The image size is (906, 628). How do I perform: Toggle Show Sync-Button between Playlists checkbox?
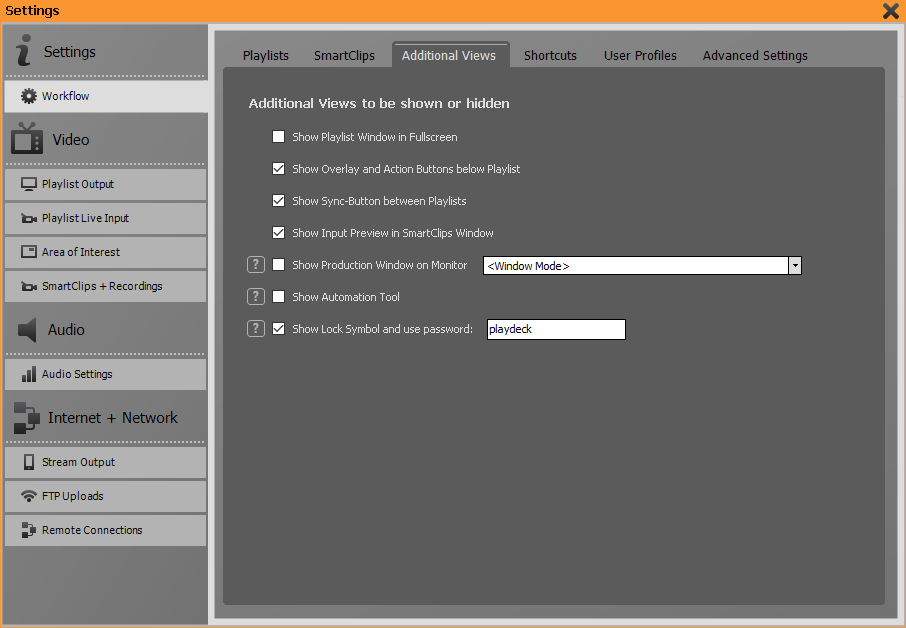pos(279,200)
